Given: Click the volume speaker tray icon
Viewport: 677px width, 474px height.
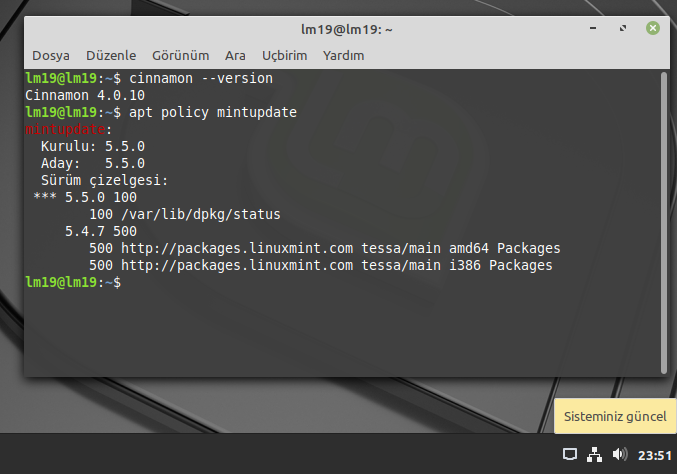Looking at the screenshot, I should [620, 454].
